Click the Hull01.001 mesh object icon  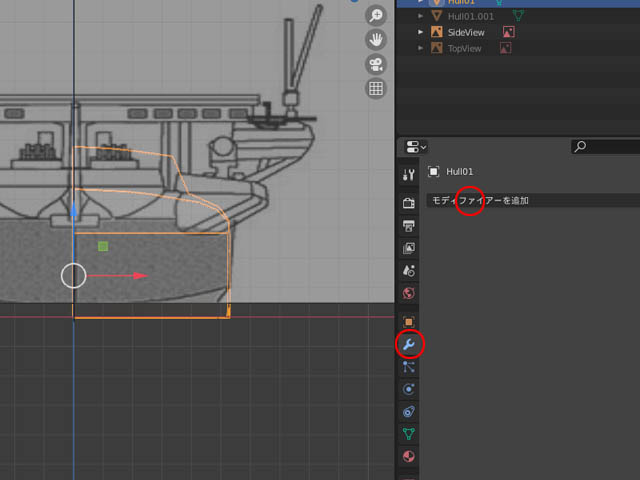tap(437, 16)
